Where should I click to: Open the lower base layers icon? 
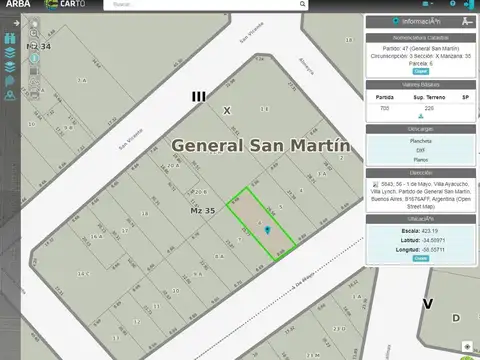10,67
